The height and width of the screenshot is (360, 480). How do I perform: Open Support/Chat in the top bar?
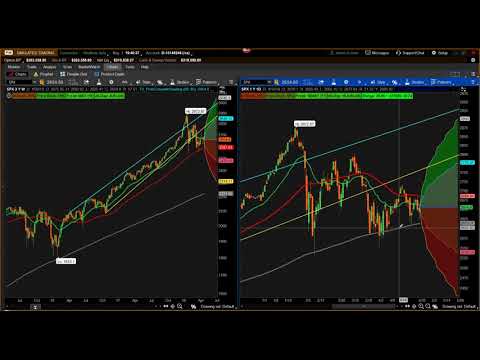(410, 53)
